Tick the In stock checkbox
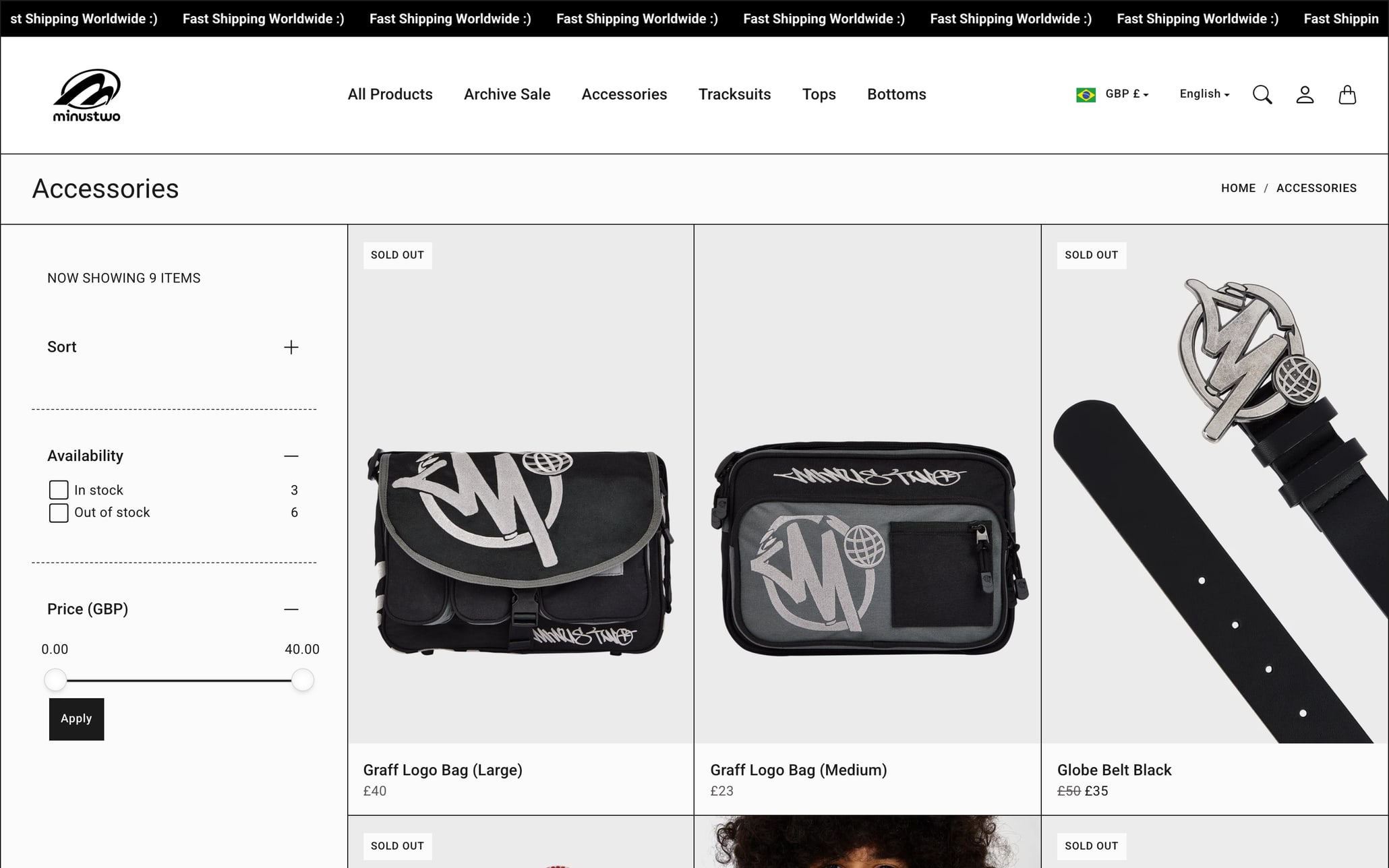Screen dimensions: 1389x868 tap(59, 490)
